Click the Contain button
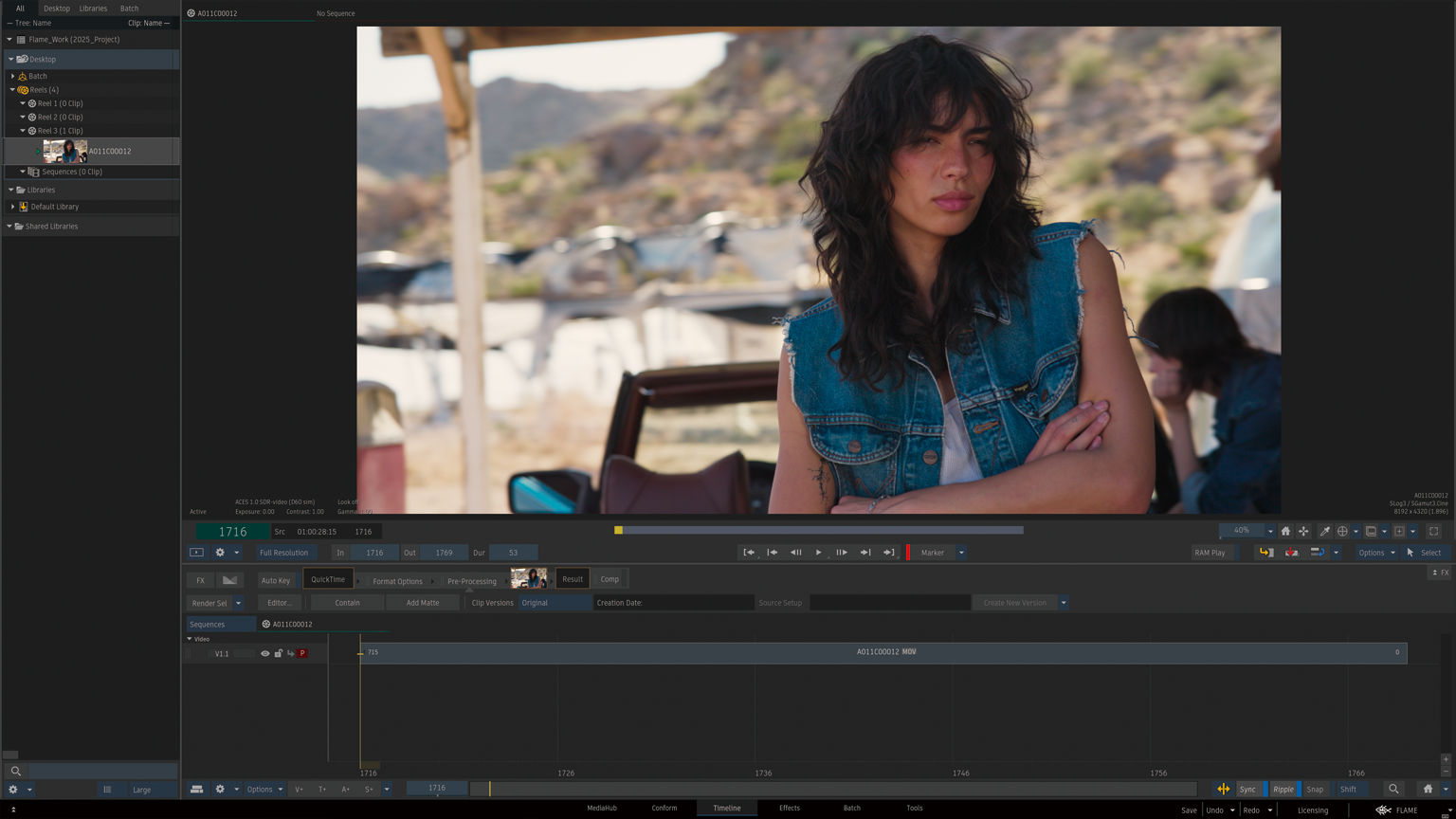The image size is (1456, 819). (347, 603)
